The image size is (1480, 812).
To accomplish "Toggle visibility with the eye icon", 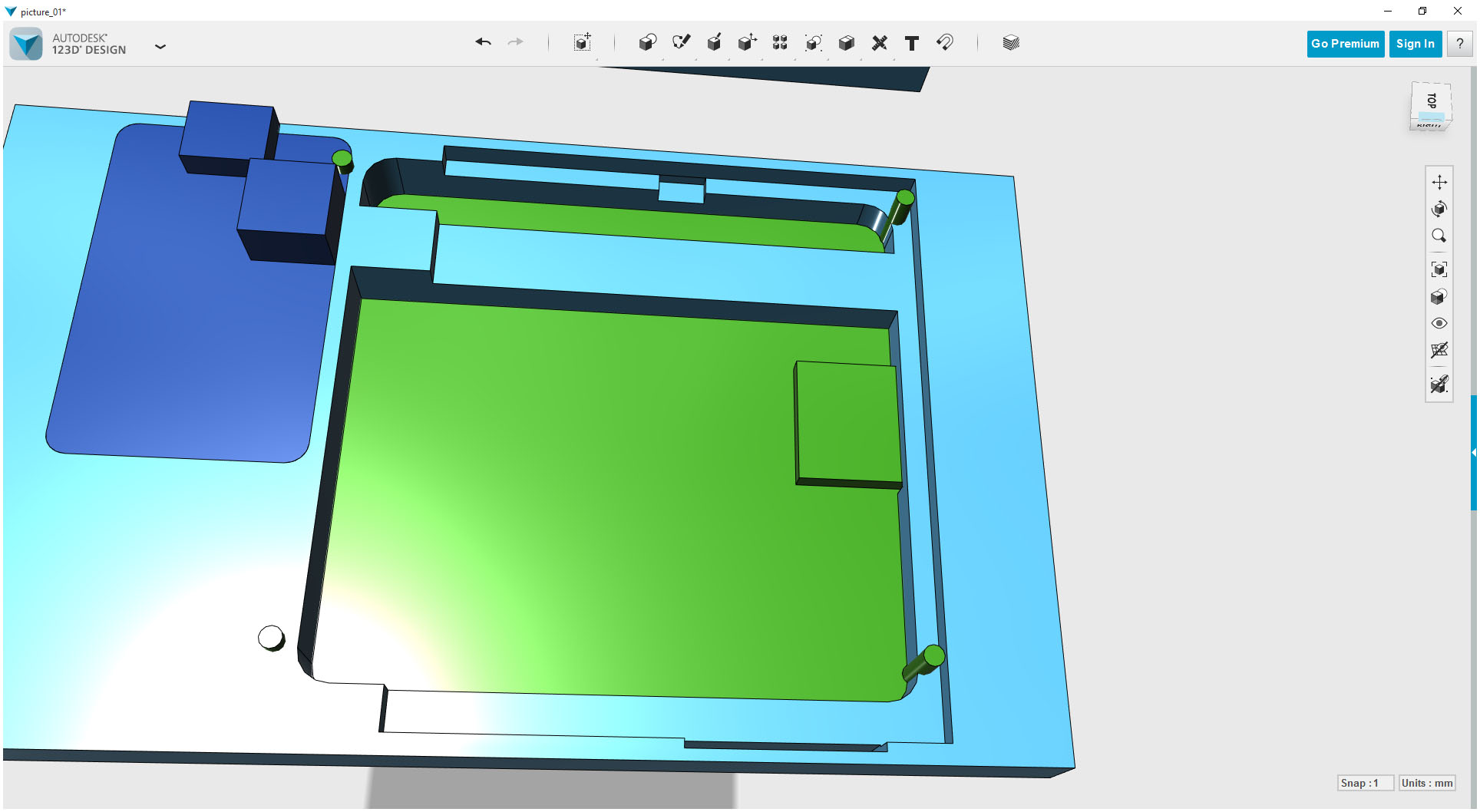I will pos(1439,323).
